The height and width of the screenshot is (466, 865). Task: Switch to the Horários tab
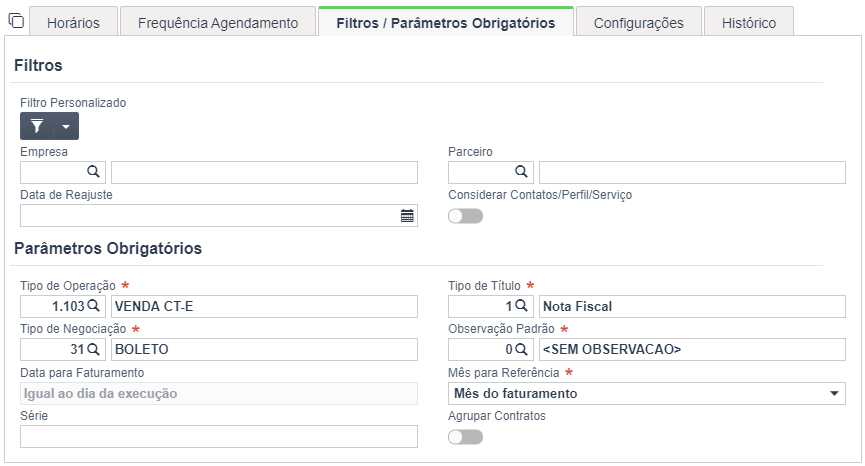[73, 23]
